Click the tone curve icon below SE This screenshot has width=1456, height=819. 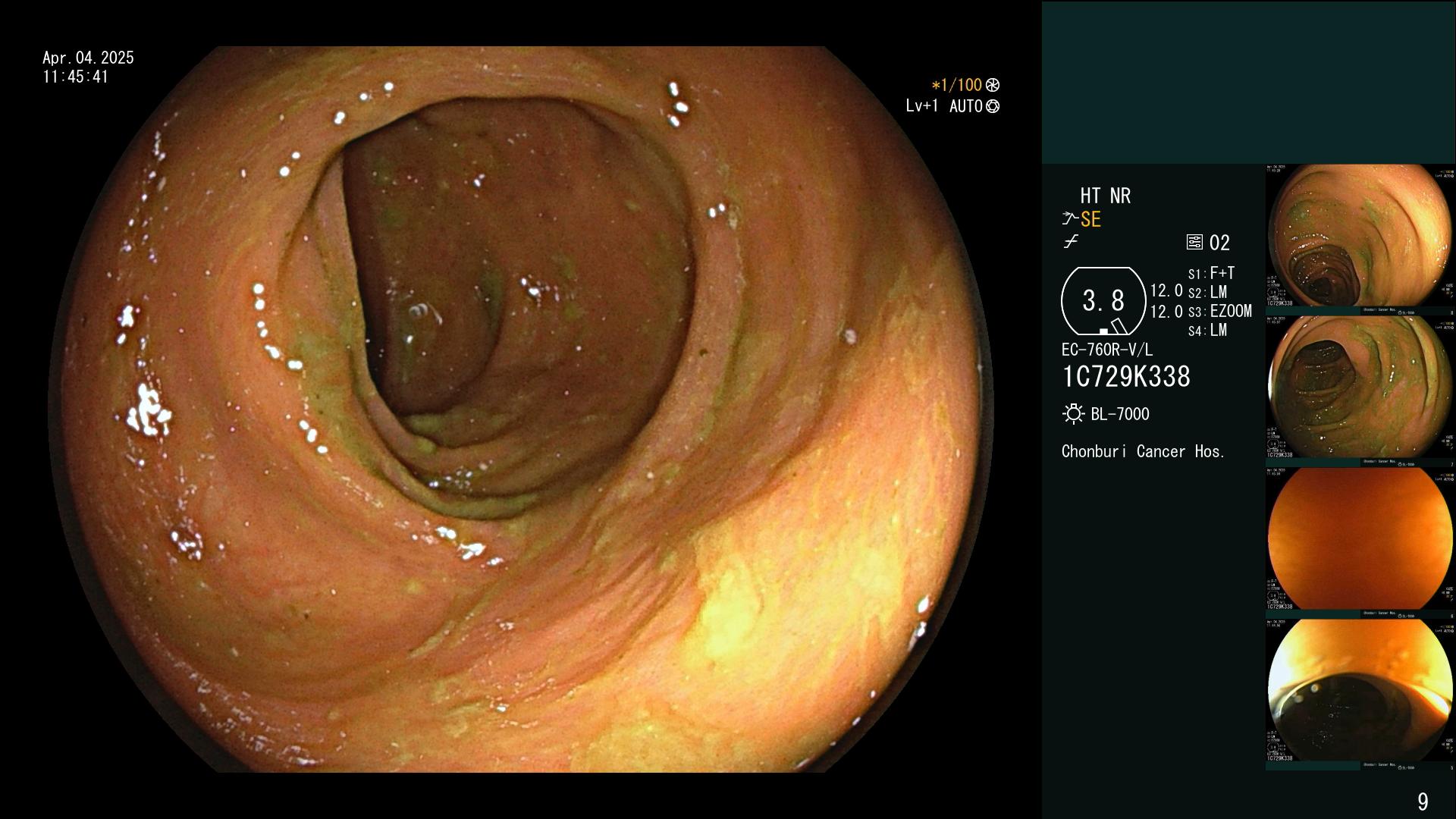[x=1071, y=242]
